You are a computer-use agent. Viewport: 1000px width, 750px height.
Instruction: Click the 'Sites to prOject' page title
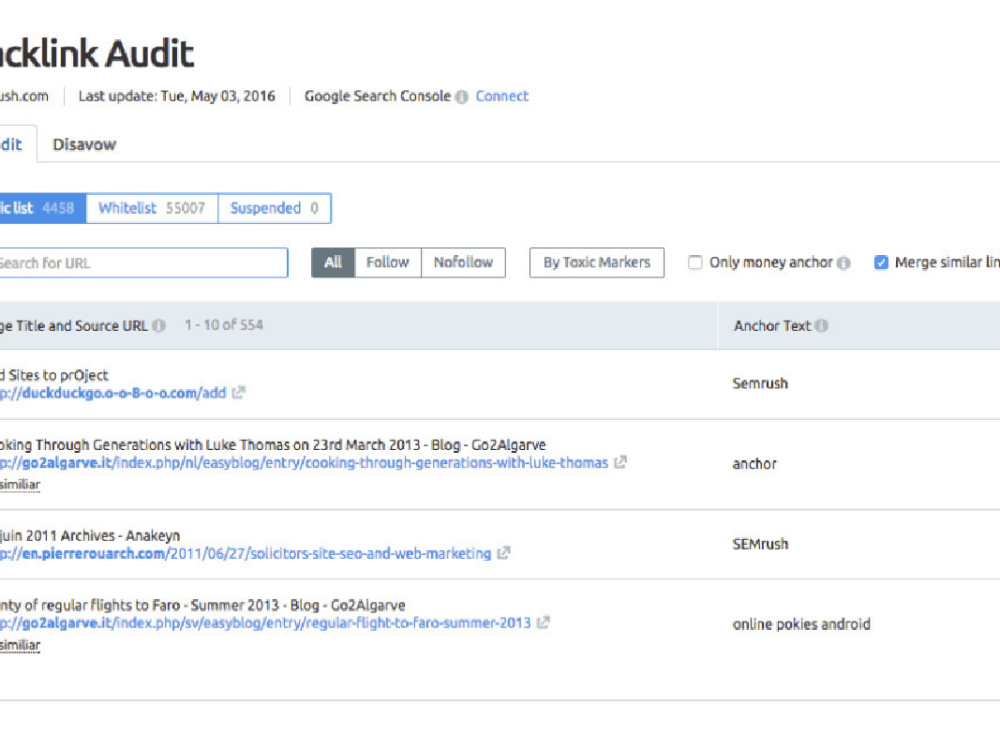tap(54, 375)
